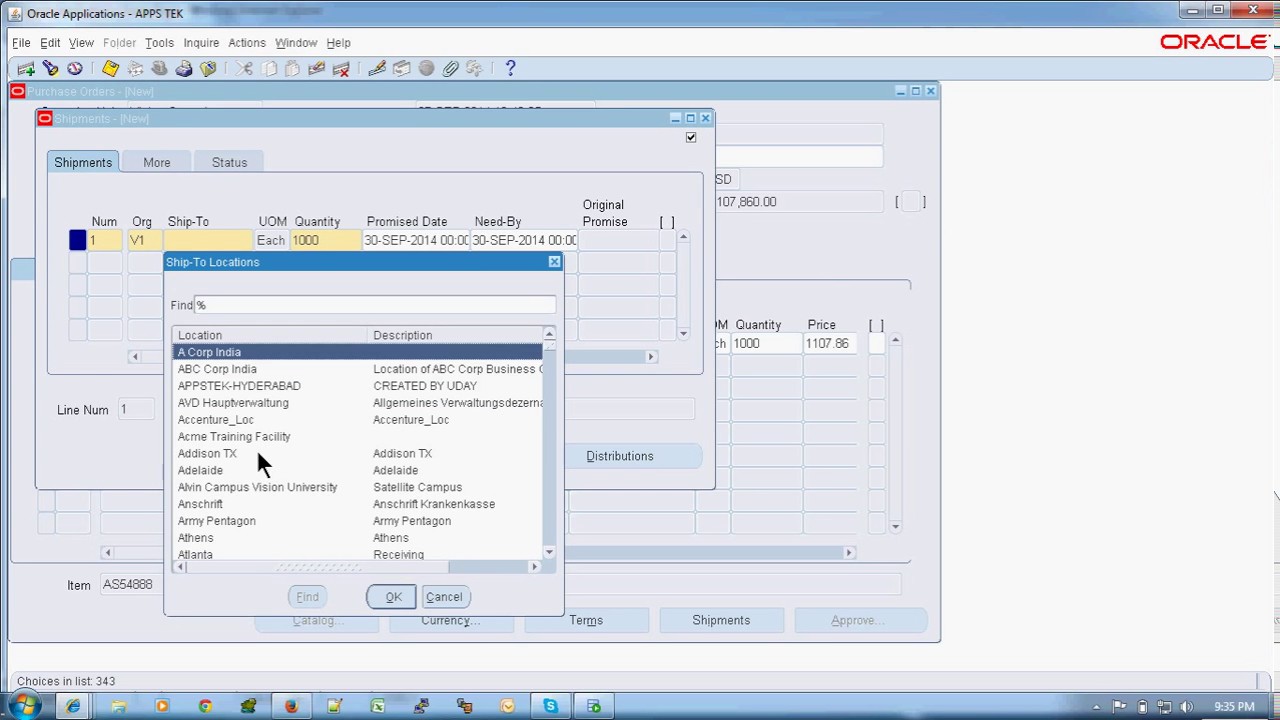Select location 'Acme Training Facility'
This screenshot has height=720, width=1280.
tap(234, 437)
